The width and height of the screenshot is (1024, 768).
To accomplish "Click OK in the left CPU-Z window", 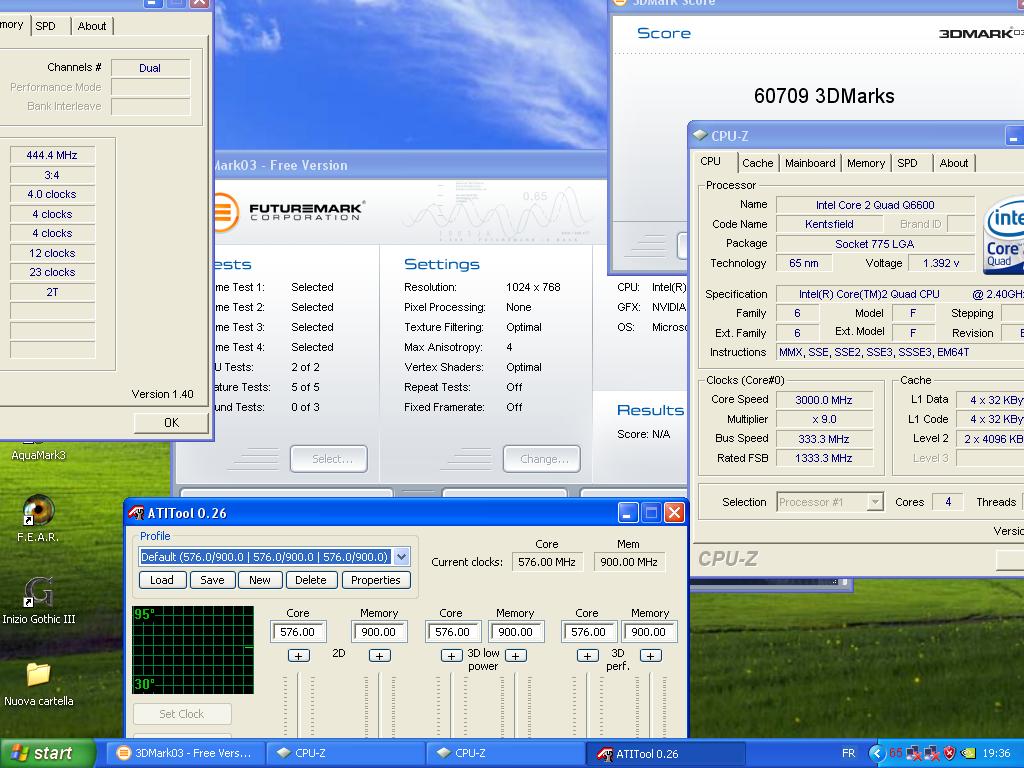I will coord(171,423).
